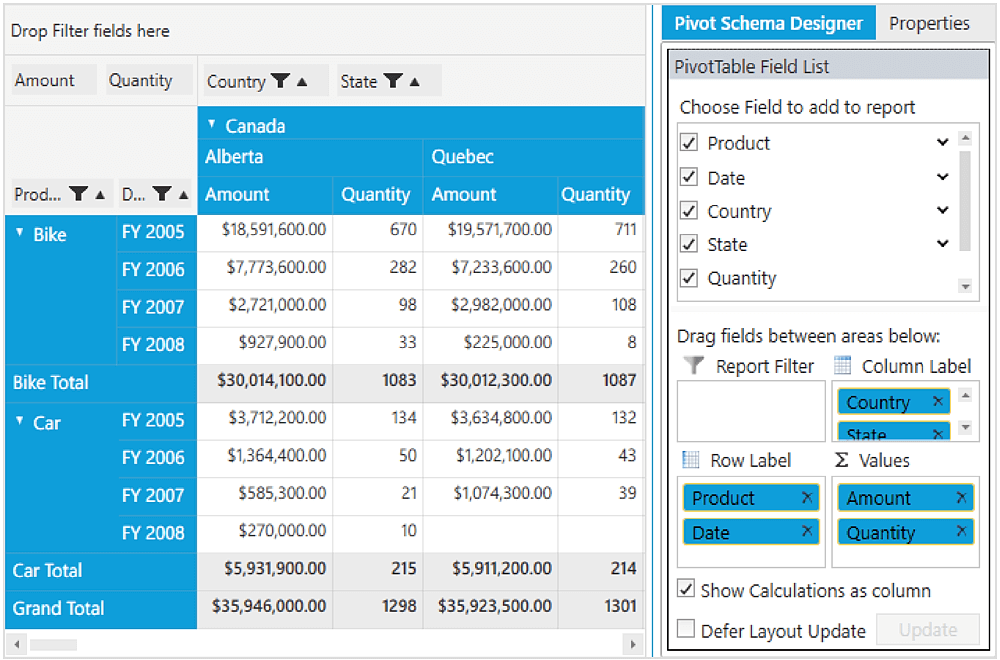
Task: Click sort arrow on Country column field
Action: 303,82
